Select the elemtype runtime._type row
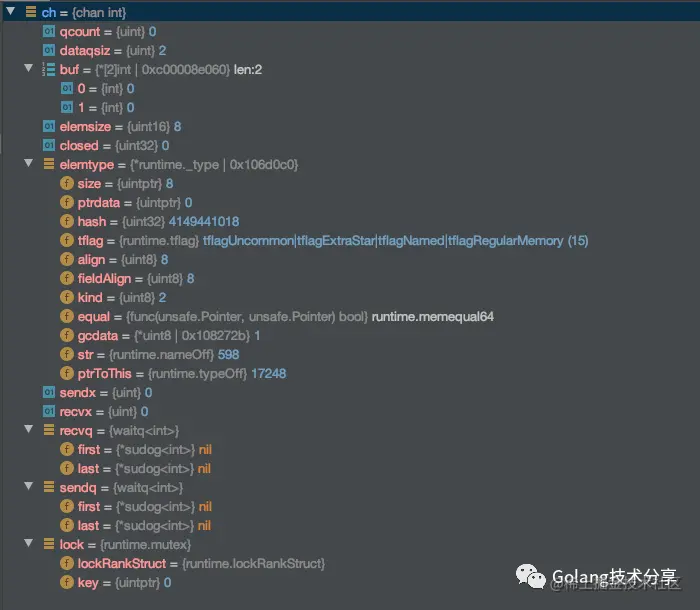This screenshot has height=610, width=700. [x=350, y=164]
